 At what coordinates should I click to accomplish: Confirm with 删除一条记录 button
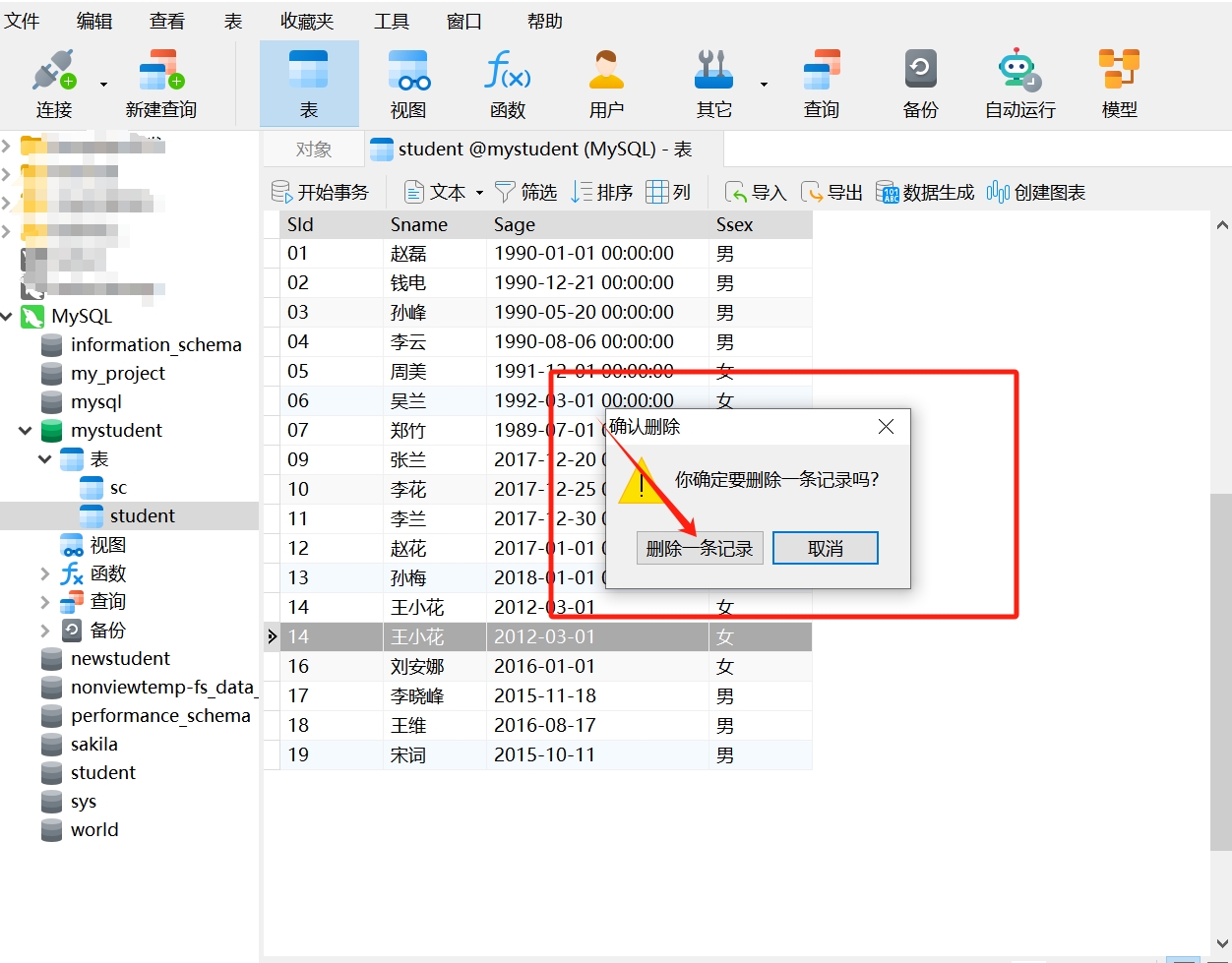coord(700,549)
